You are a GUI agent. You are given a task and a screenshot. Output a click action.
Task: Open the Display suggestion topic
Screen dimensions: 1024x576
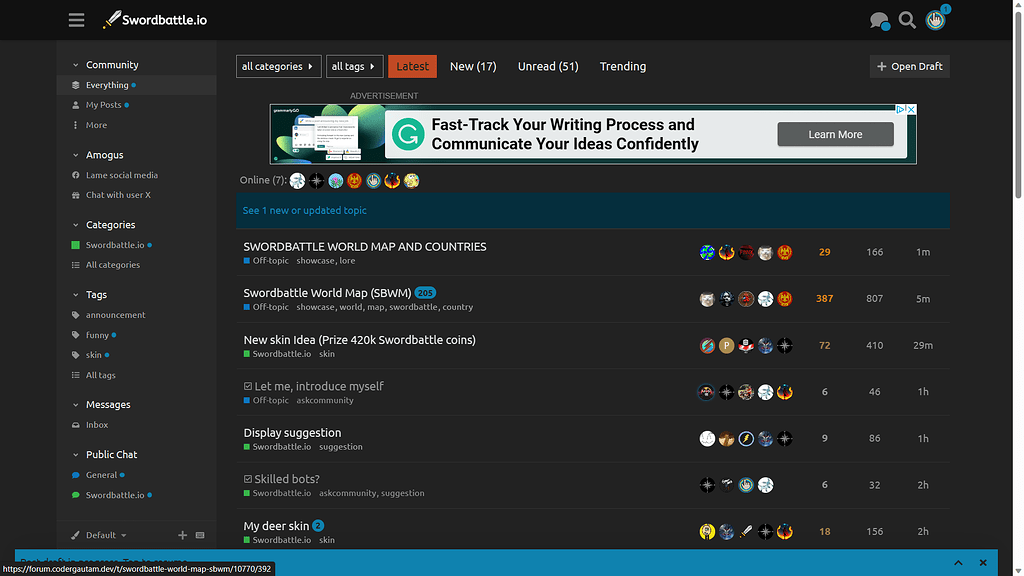tap(292, 433)
